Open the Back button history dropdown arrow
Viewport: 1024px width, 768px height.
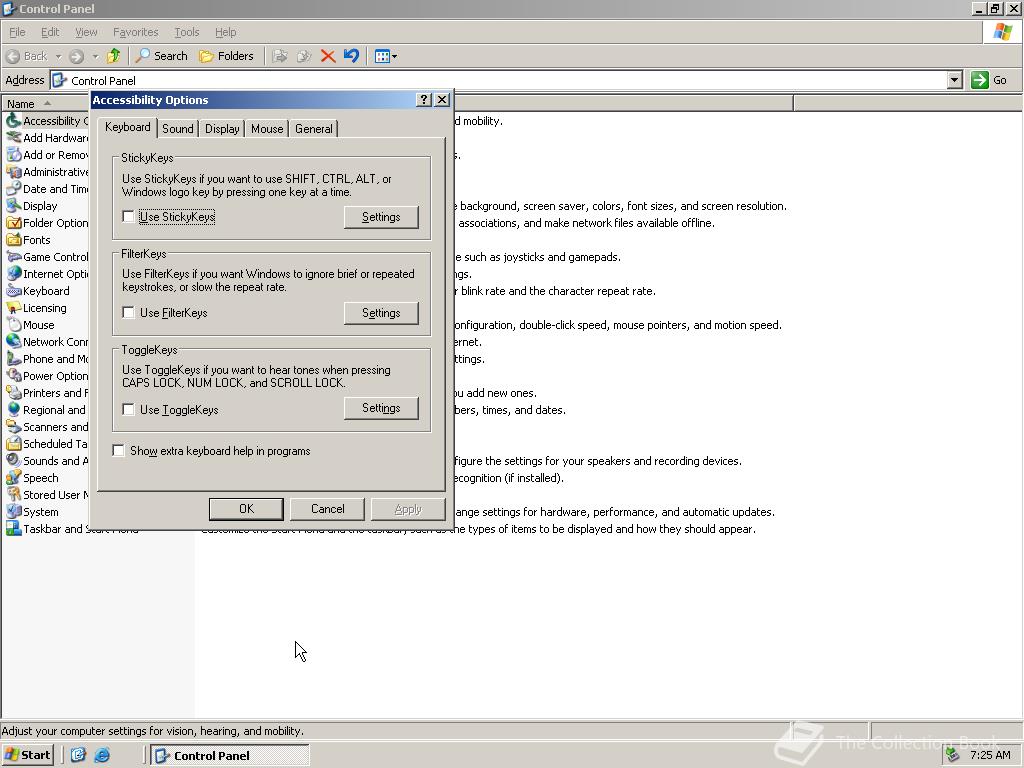coord(58,56)
